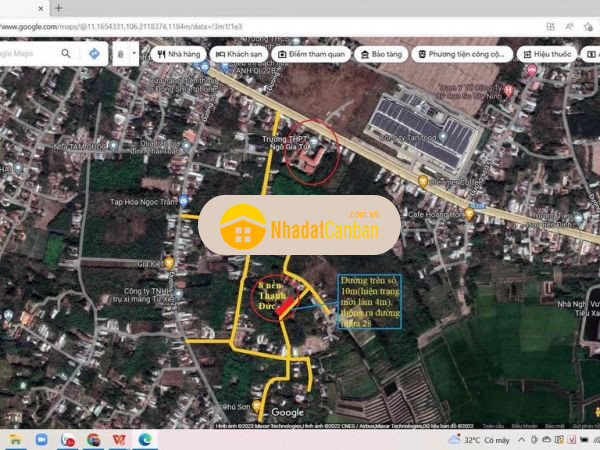Select the Bảo tàng category chip

385,53
